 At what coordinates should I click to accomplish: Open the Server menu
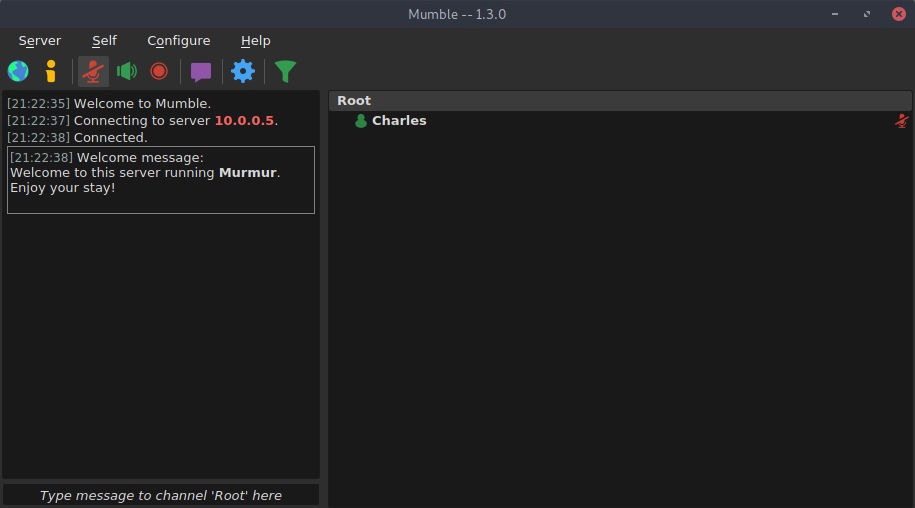point(40,41)
